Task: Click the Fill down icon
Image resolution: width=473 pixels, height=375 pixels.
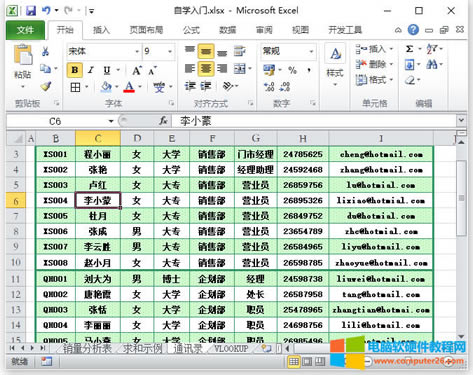Action: pos(409,64)
